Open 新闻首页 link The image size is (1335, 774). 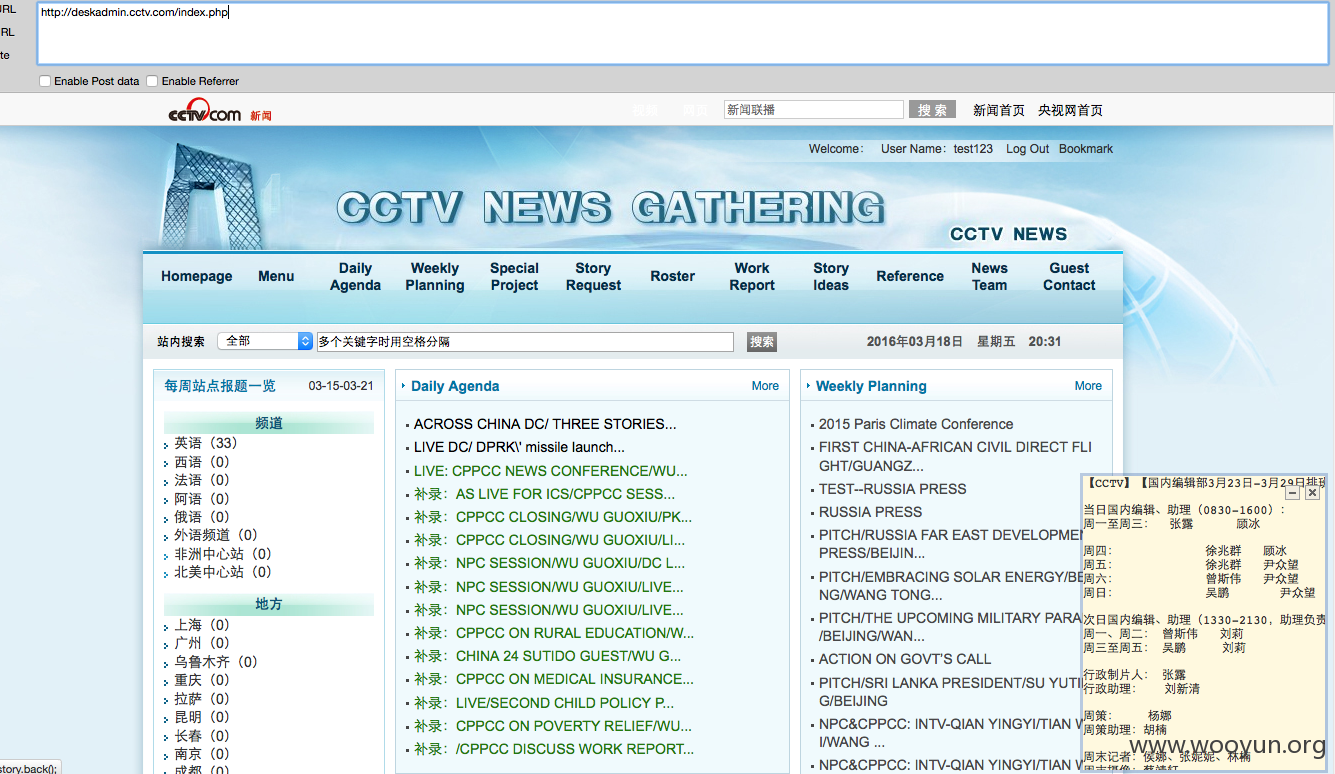pyautogui.click(x=999, y=110)
